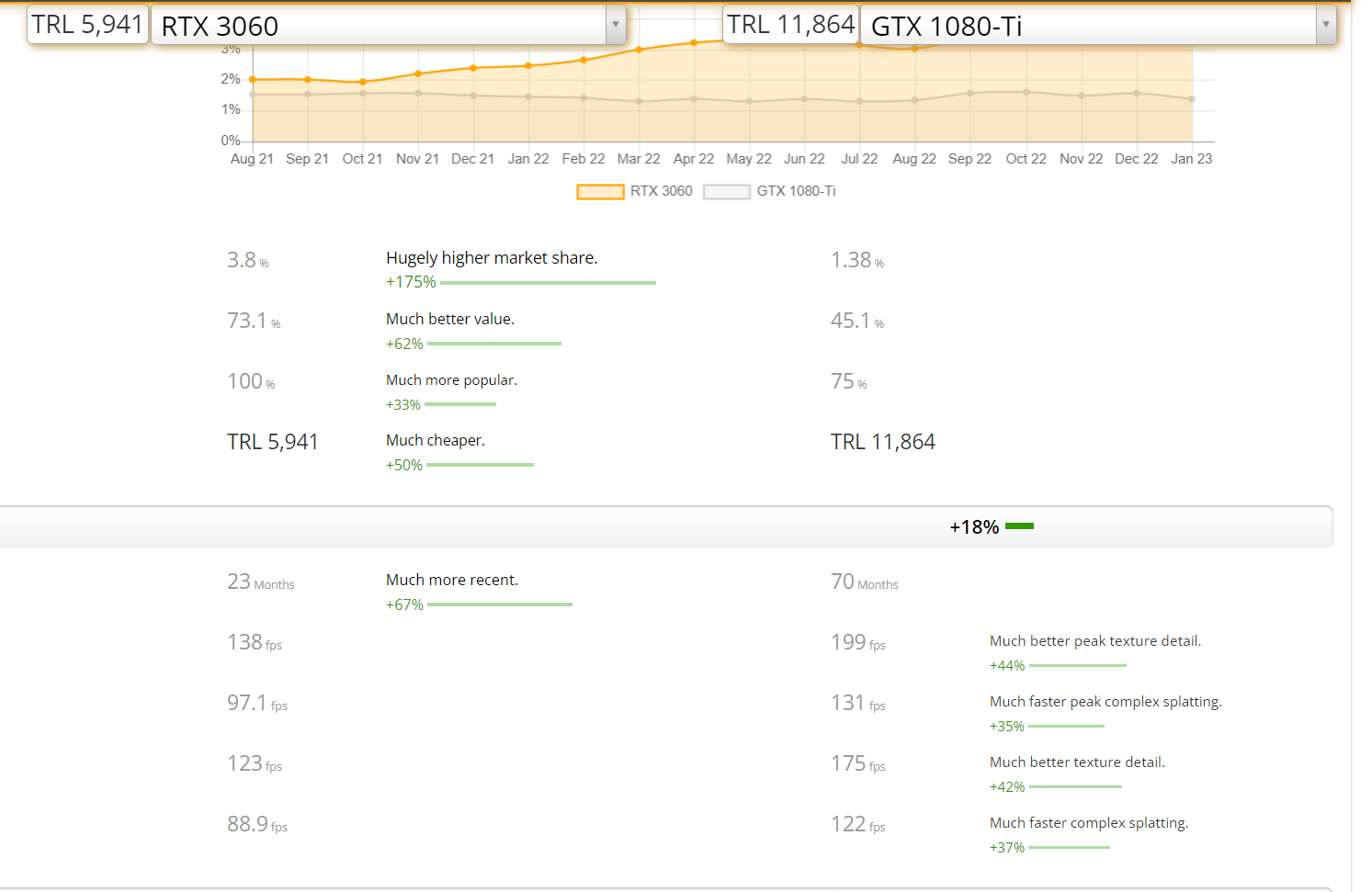Click the Apr 22 label on the chart axis

[694, 159]
